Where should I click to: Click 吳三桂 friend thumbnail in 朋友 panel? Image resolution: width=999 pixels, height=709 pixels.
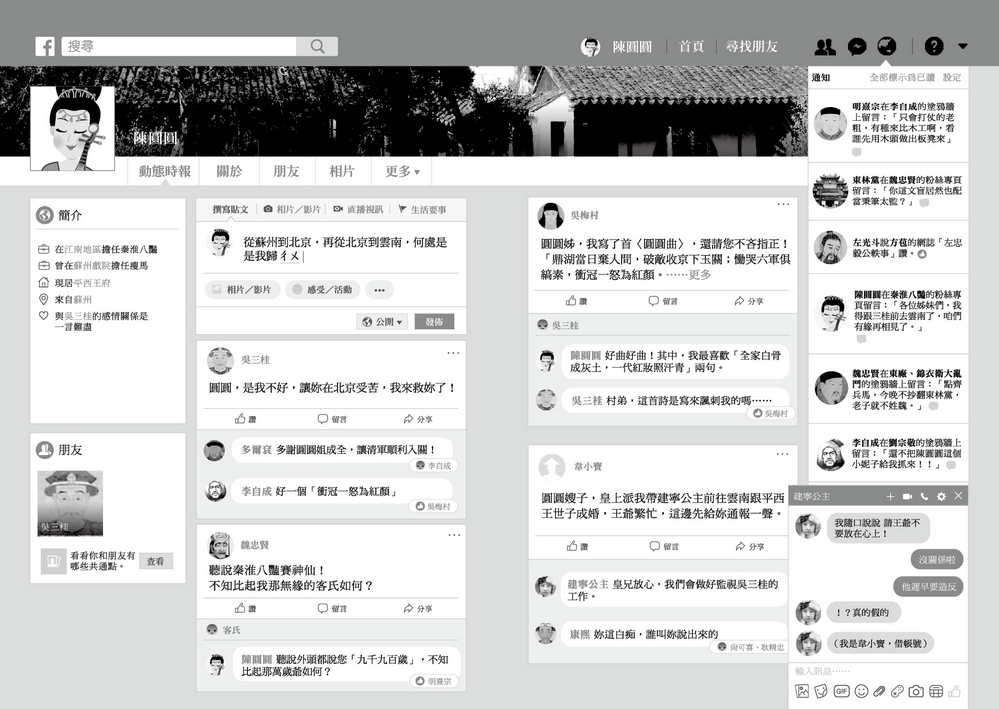[70, 503]
